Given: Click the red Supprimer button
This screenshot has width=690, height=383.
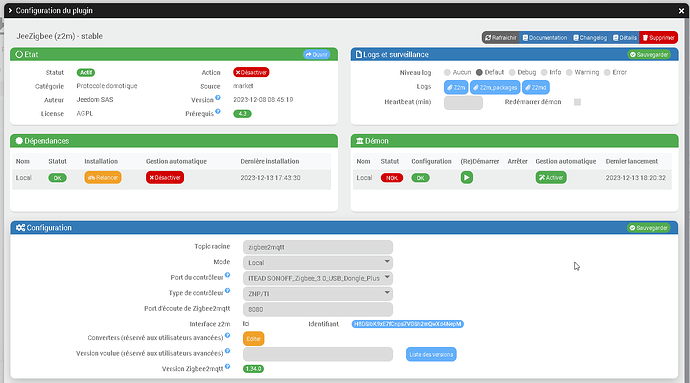Looking at the screenshot, I should 658,37.
